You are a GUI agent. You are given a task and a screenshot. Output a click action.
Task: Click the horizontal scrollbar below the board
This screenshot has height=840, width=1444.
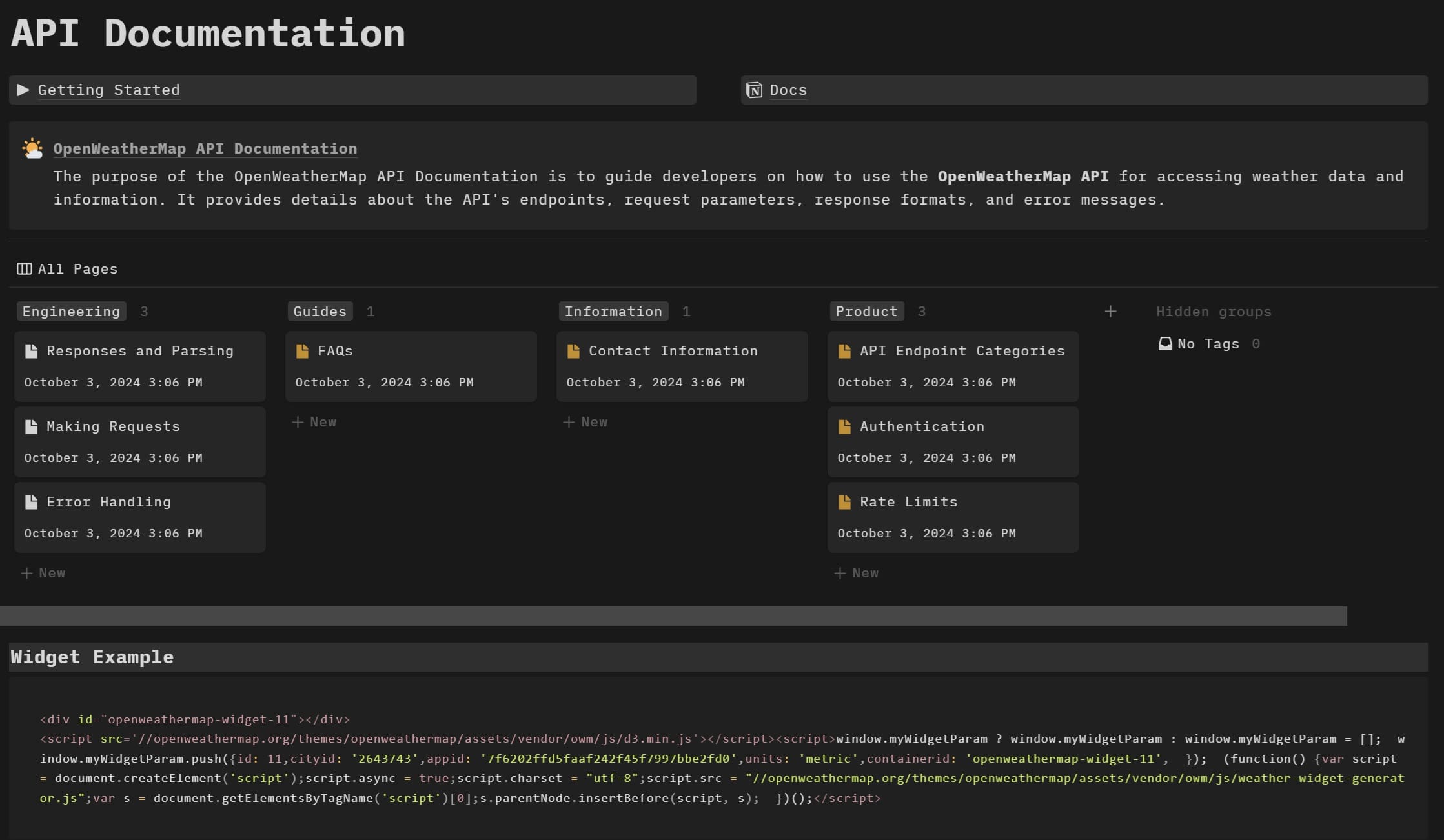coord(673,616)
